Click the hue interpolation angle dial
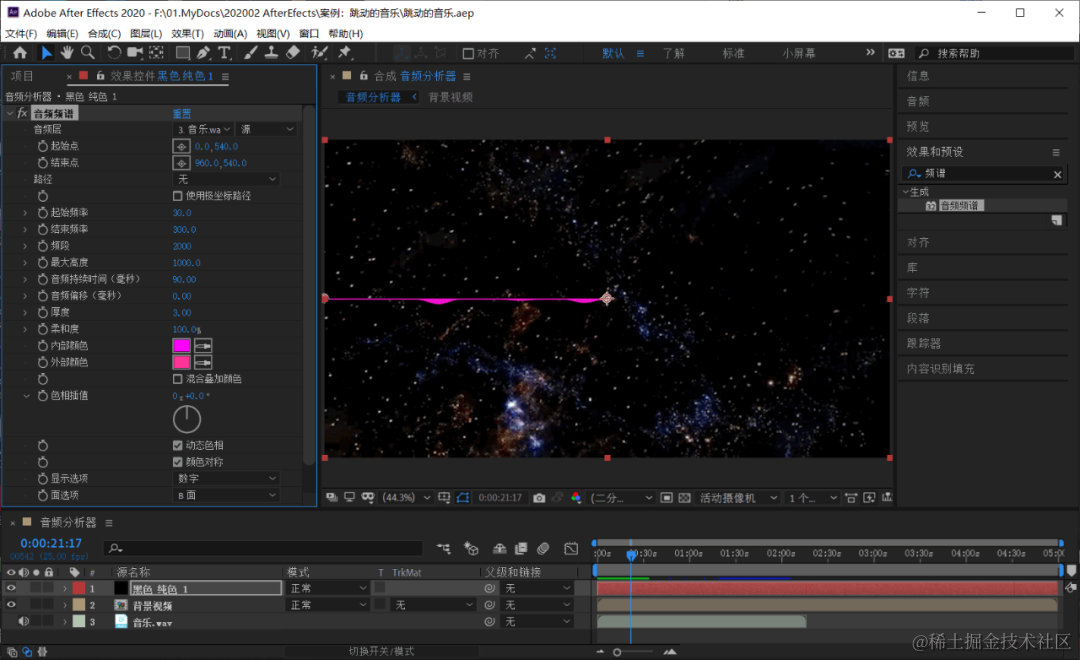The height and width of the screenshot is (660, 1080). (187, 419)
